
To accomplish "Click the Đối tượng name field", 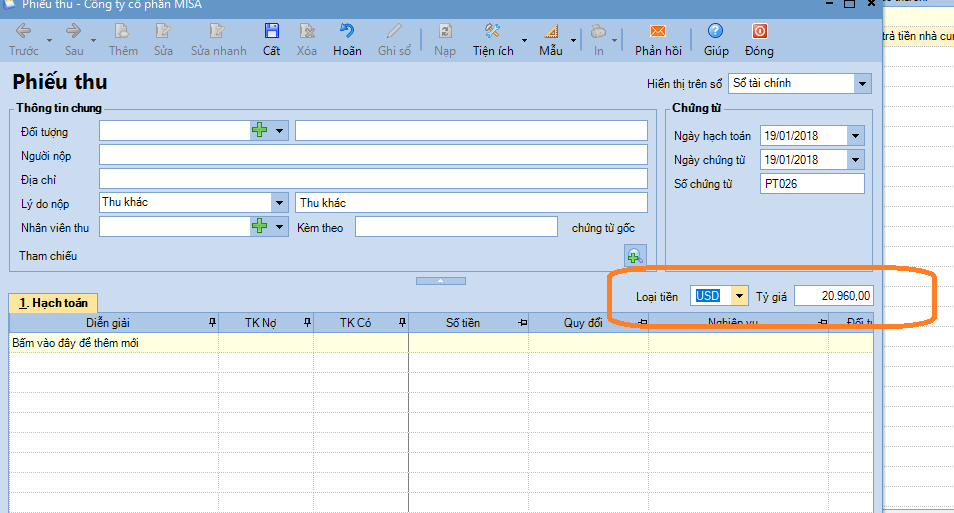I will tap(471, 130).
